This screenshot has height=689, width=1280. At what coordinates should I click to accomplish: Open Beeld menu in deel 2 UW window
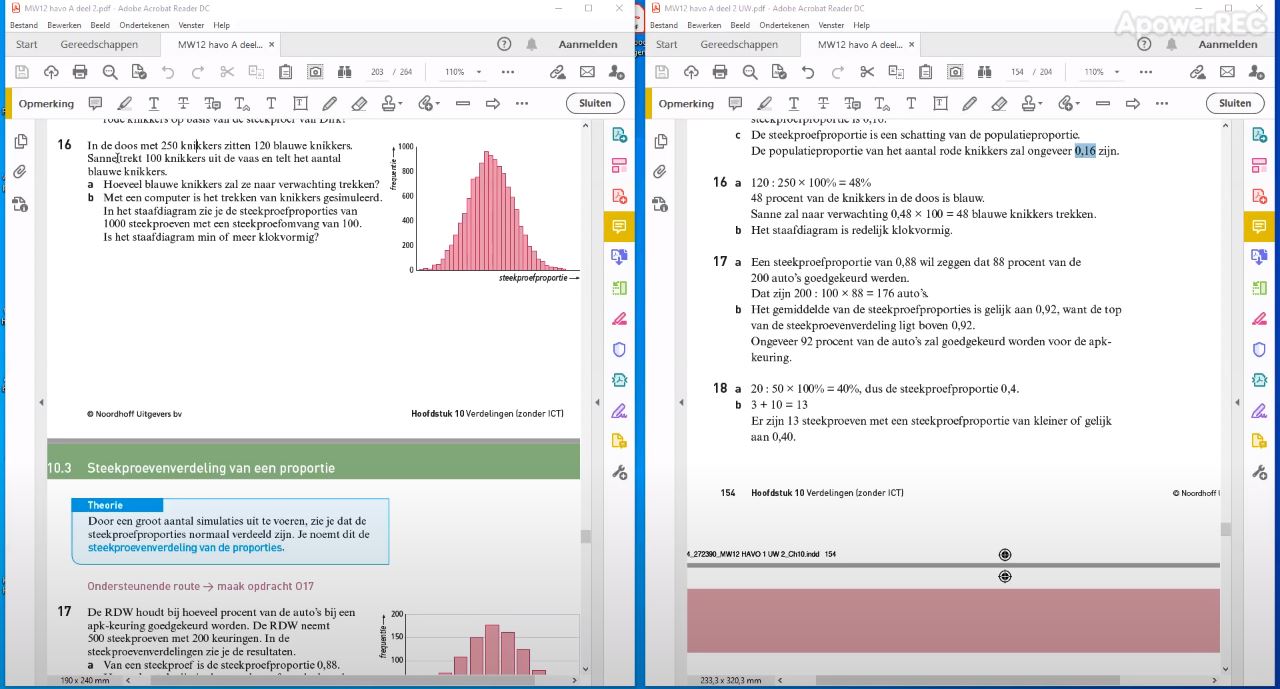tap(740, 25)
